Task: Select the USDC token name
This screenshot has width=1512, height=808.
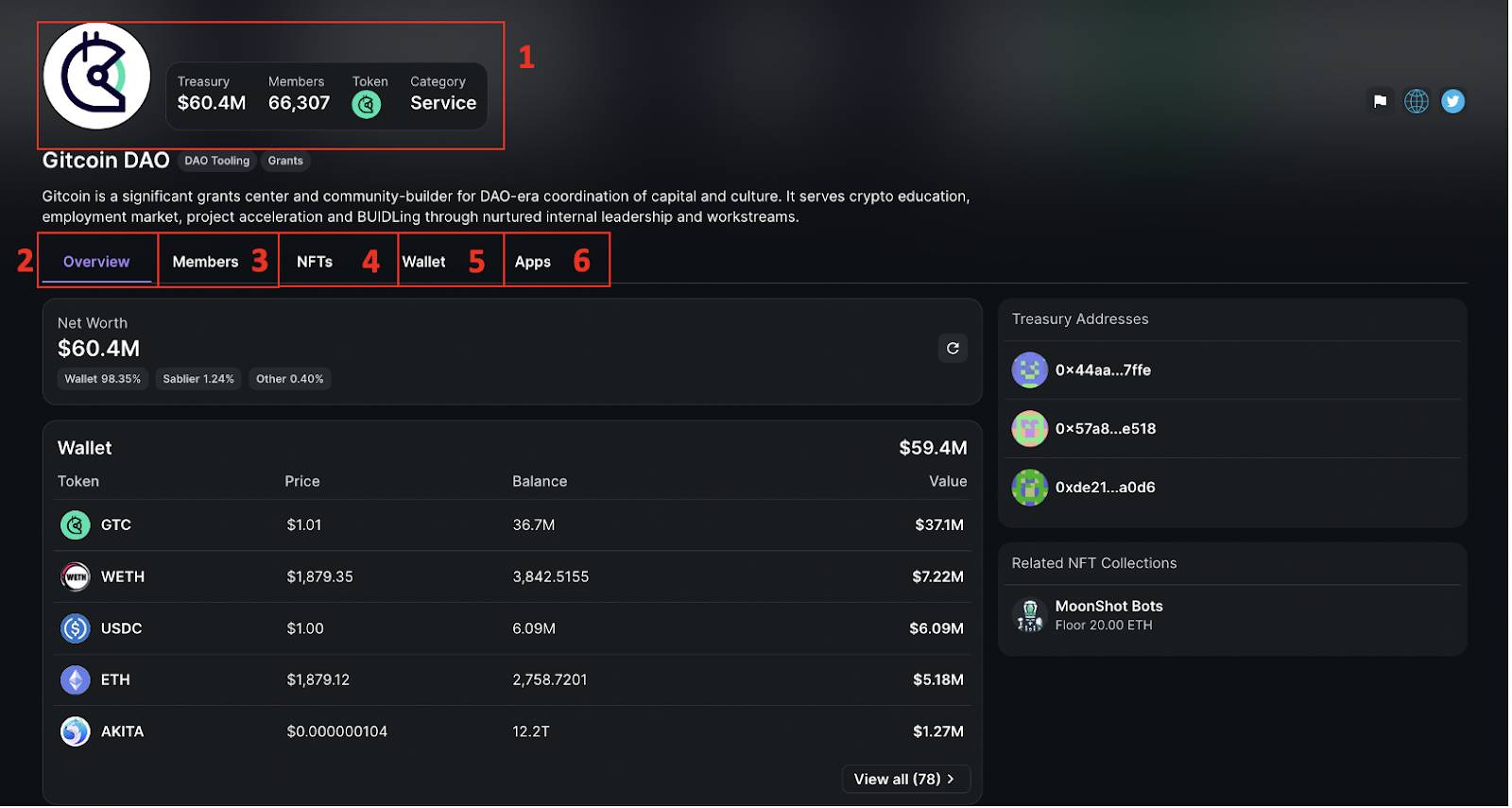Action: [x=122, y=628]
